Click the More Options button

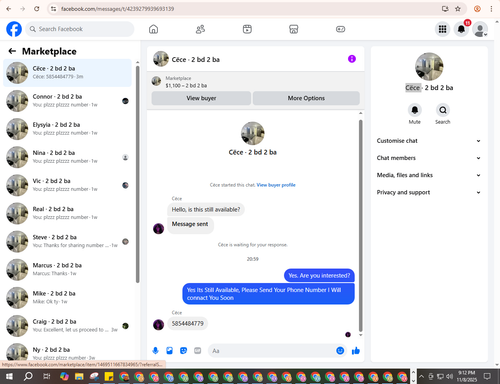(306, 98)
